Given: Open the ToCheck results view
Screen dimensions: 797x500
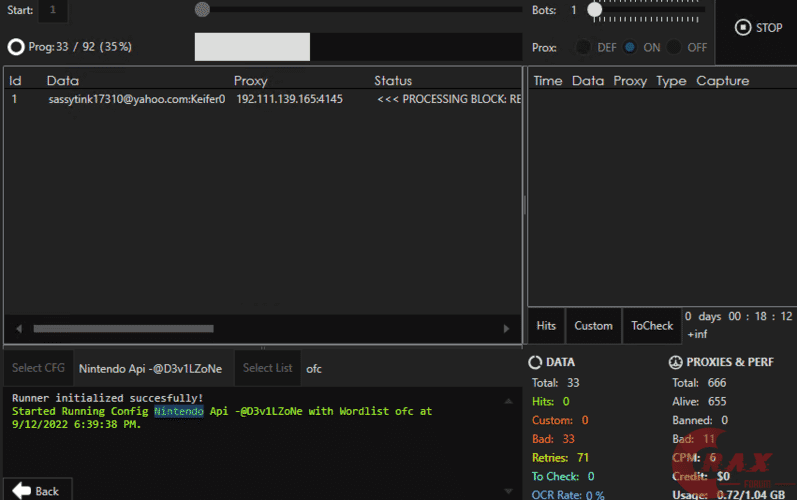Looking at the screenshot, I should [652, 325].
